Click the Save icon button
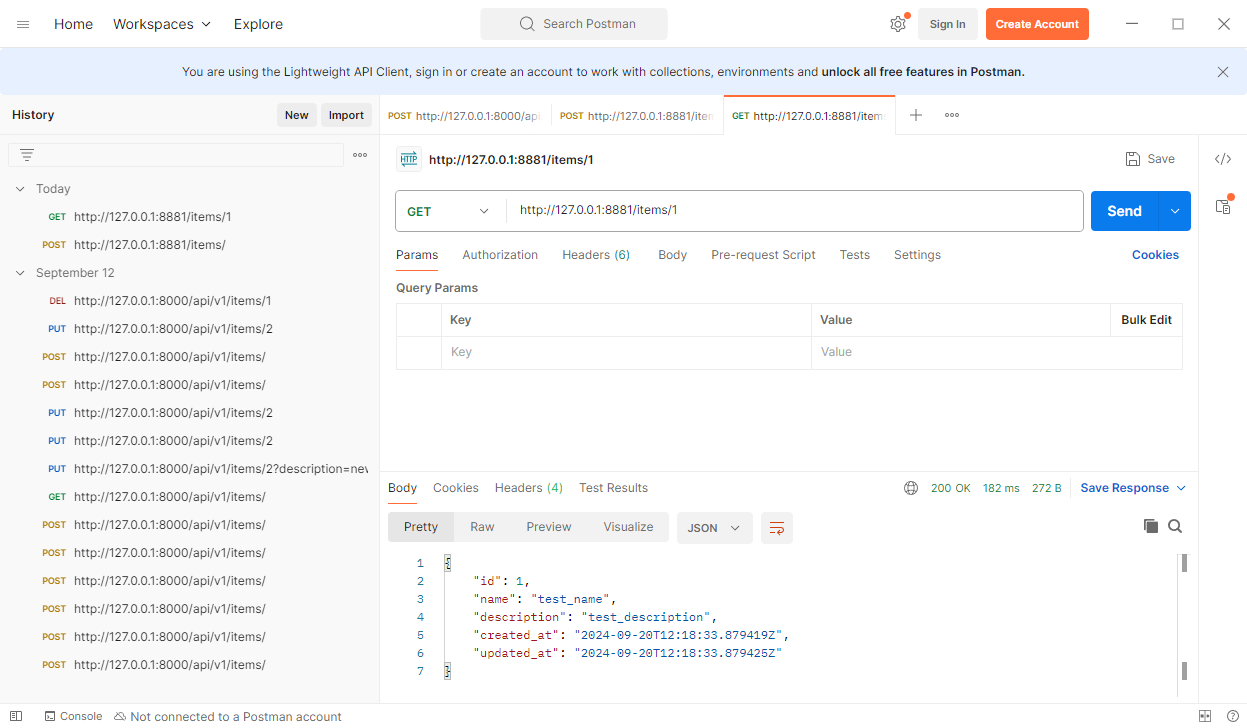Viewport: 1247px width, 728px height. [1150, 159]
